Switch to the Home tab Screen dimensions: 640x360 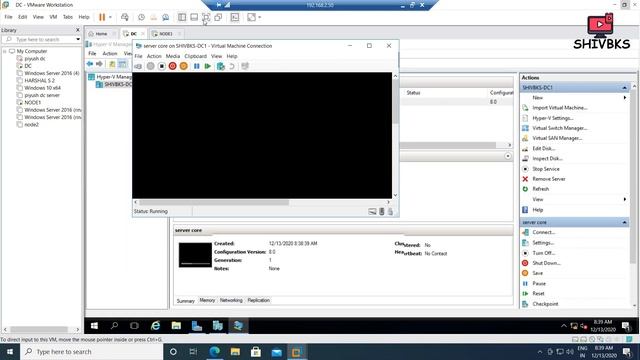pos(101,34)
